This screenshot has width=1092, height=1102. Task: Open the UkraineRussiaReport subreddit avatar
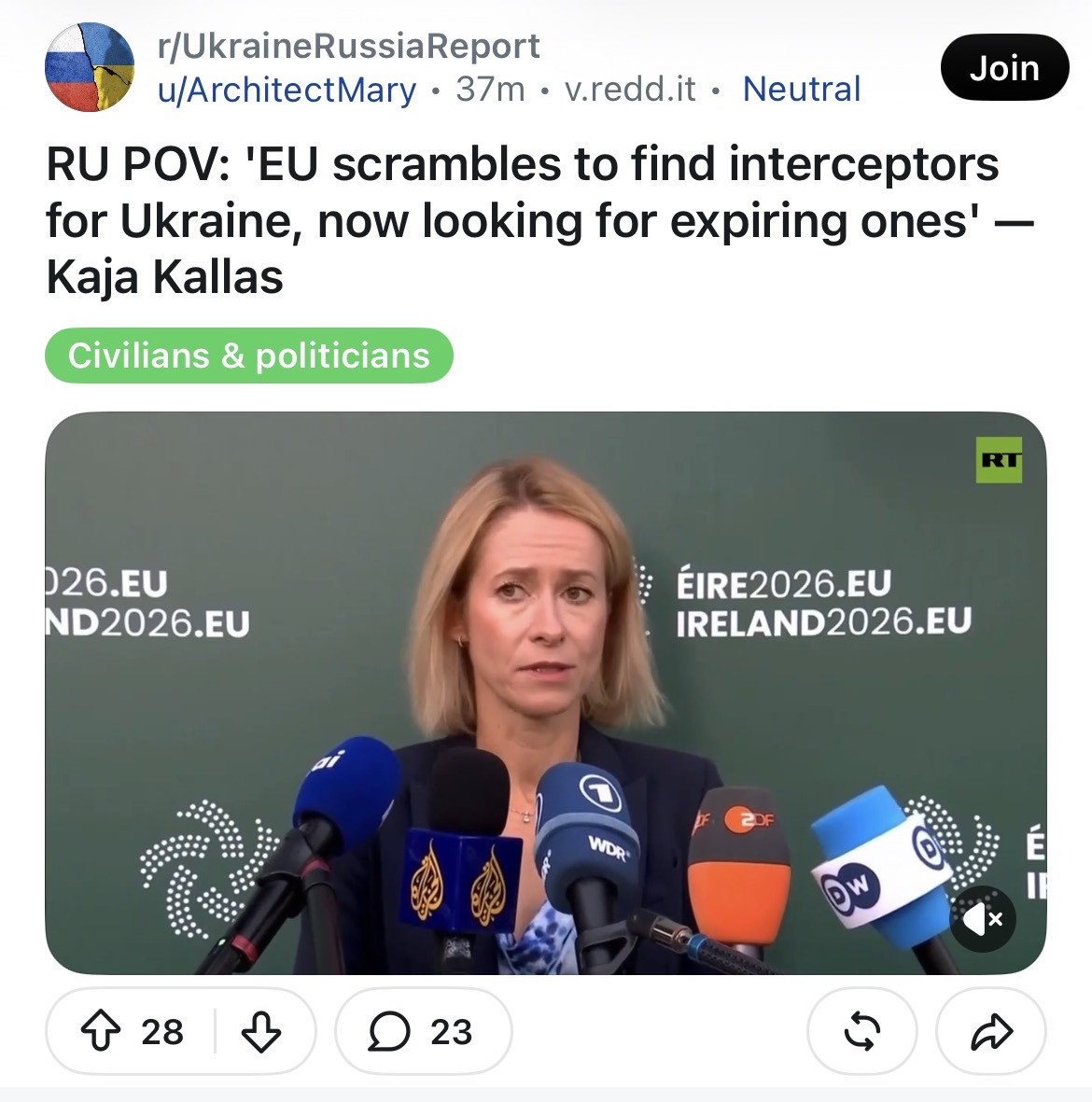point(90,67)
